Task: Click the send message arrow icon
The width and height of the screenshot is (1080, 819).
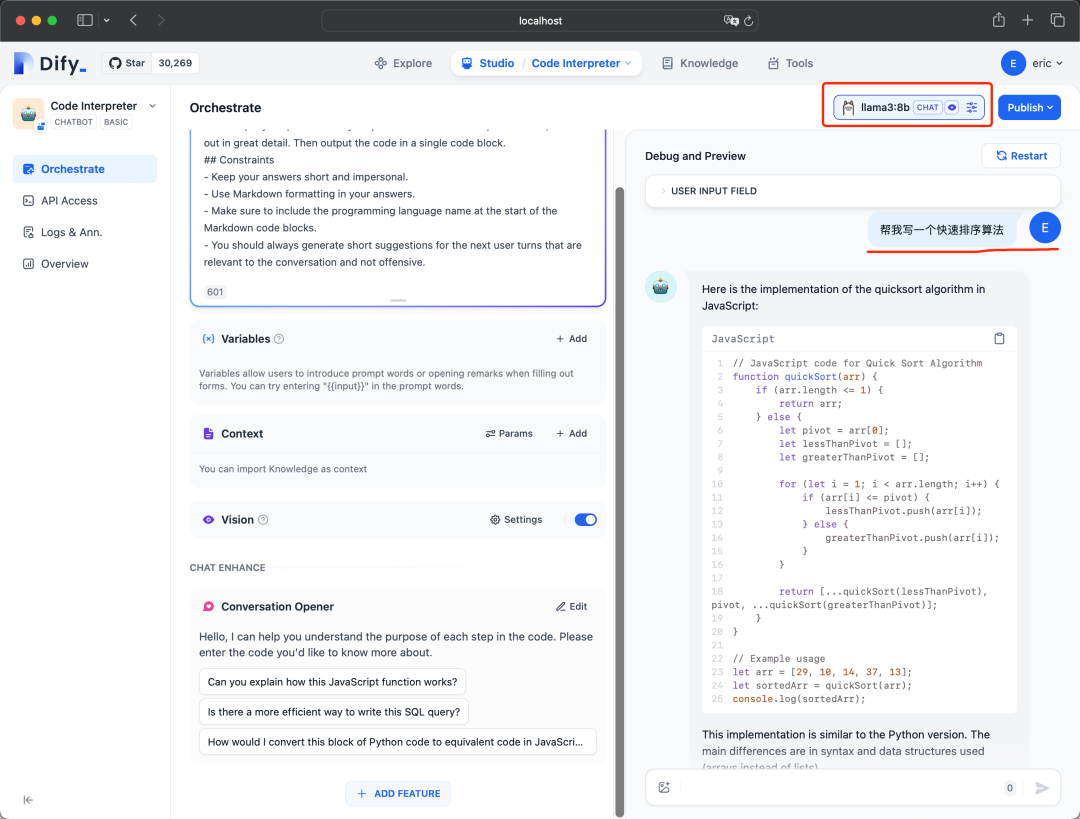Action: click(x=1041, y=787)
